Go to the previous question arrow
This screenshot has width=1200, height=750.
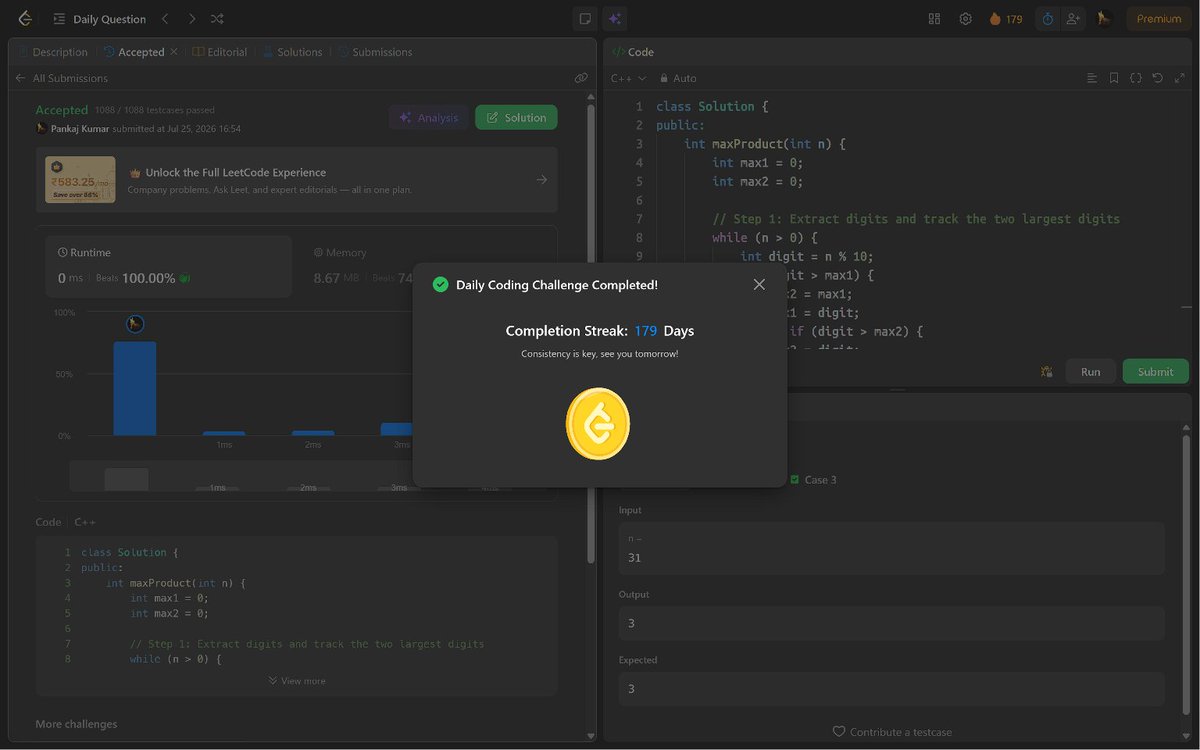tap(166, 19)
